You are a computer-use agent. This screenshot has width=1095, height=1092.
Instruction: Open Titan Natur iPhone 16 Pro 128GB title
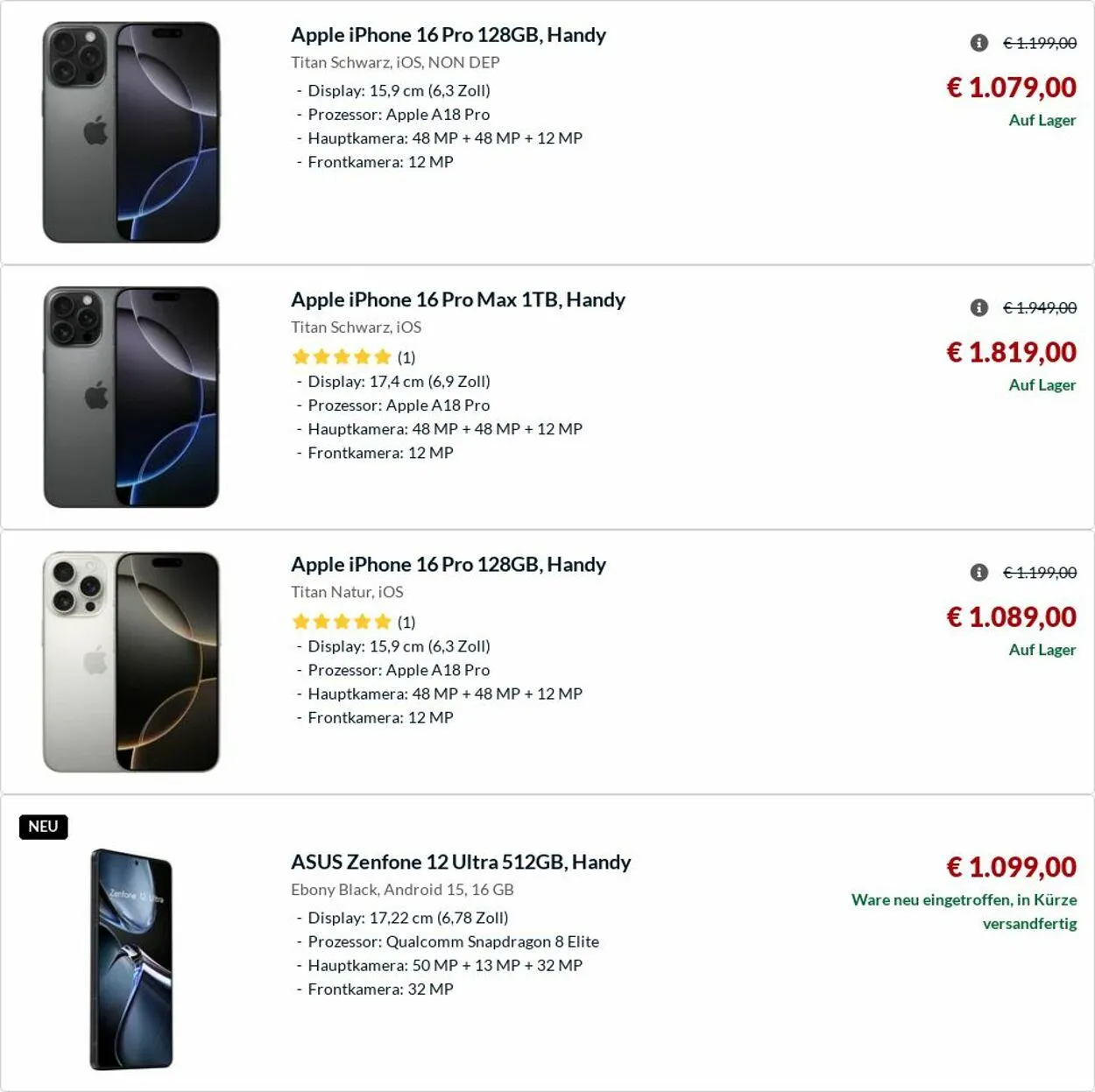click(448, 565)
